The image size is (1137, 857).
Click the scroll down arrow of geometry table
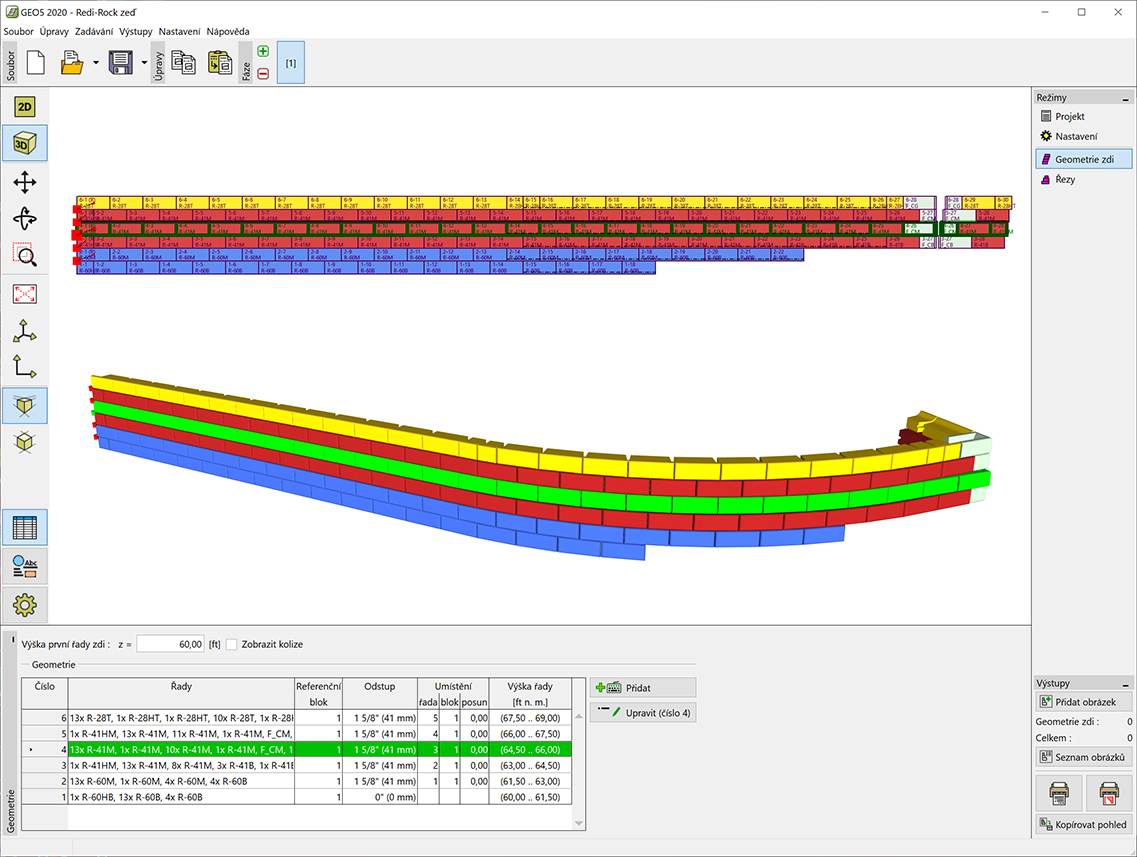tap(579, 823)
